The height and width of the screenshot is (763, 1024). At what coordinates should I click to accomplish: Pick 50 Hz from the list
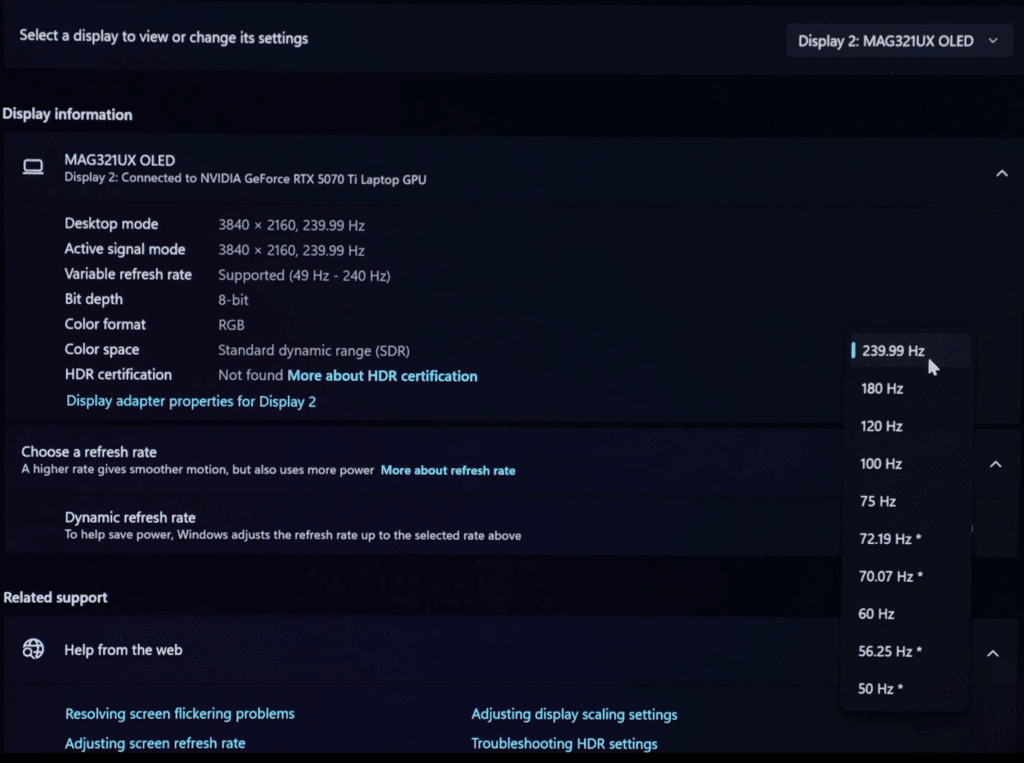[x=880, y=689]
